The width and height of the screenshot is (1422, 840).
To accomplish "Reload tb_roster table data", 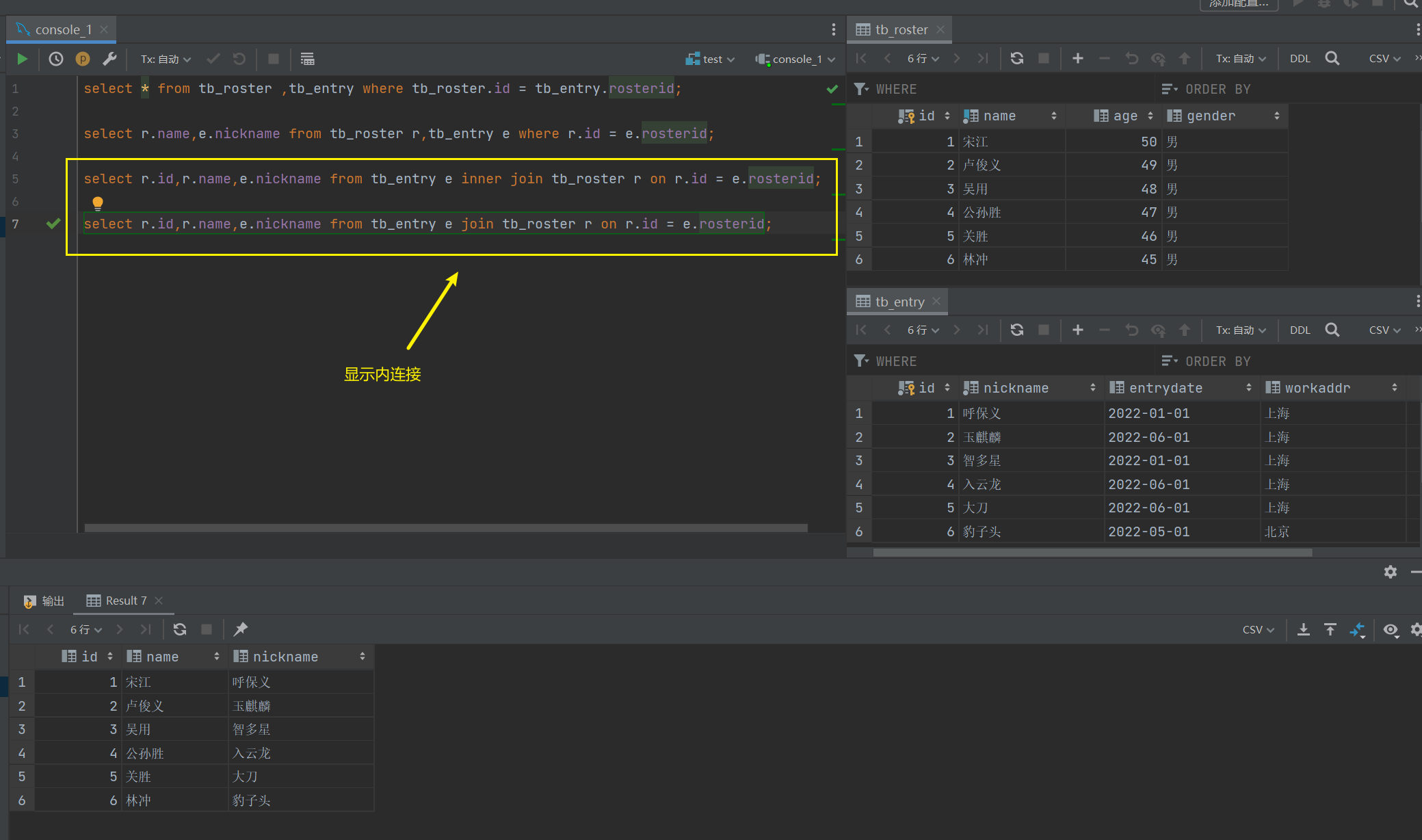I will (1017, 58).
